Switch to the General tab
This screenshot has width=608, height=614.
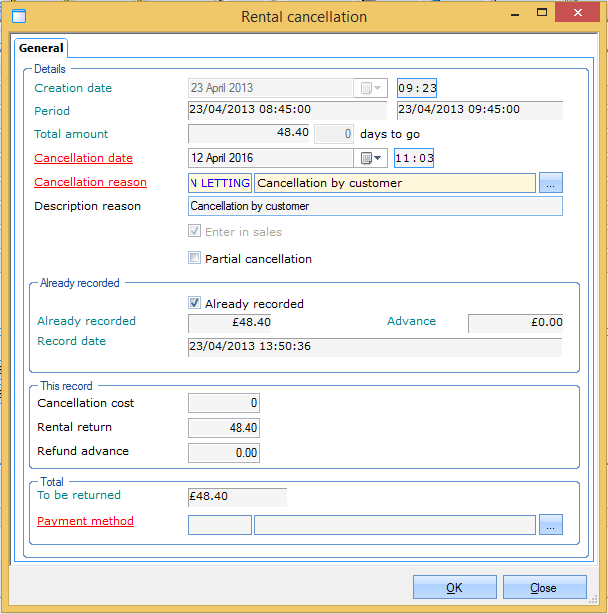41,48
